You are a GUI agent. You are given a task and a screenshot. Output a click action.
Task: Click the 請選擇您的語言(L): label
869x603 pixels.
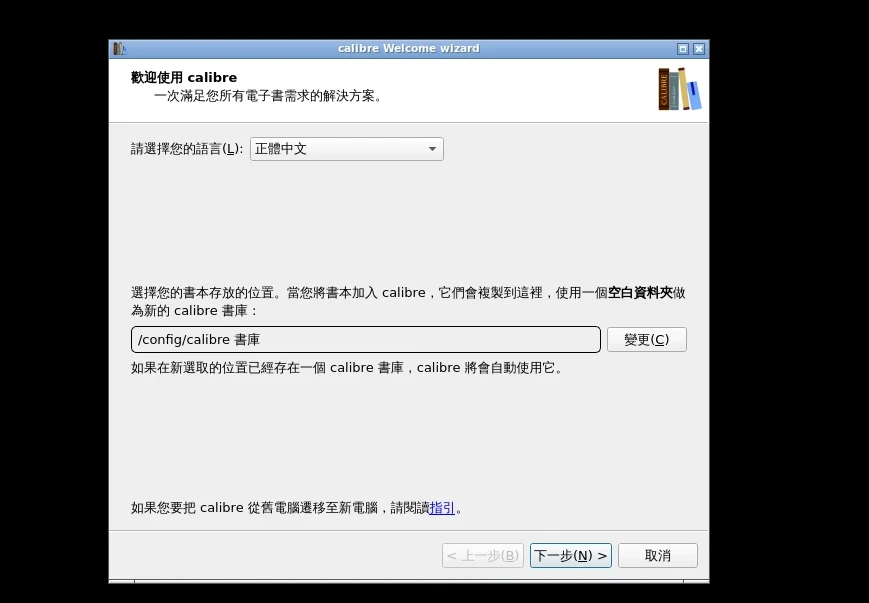click(187, 149)
